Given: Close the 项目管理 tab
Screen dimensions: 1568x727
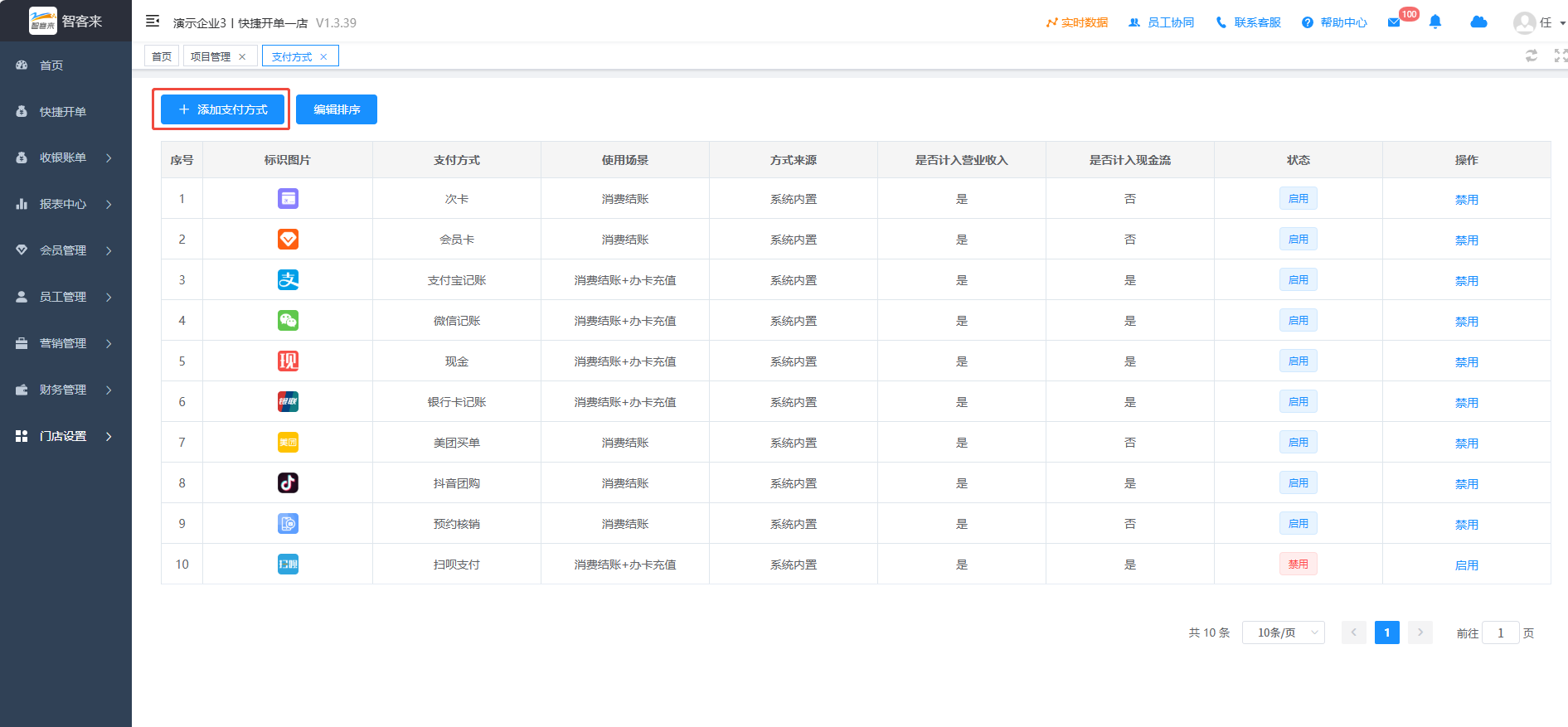Looking at the screenshot, I should (x=242, y=56).
